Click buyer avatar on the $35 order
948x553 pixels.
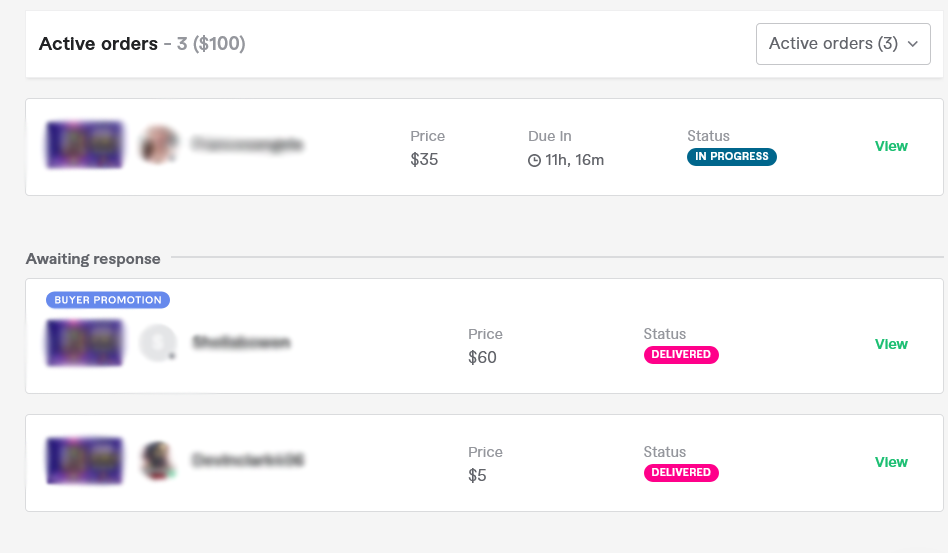pos(158,145)
